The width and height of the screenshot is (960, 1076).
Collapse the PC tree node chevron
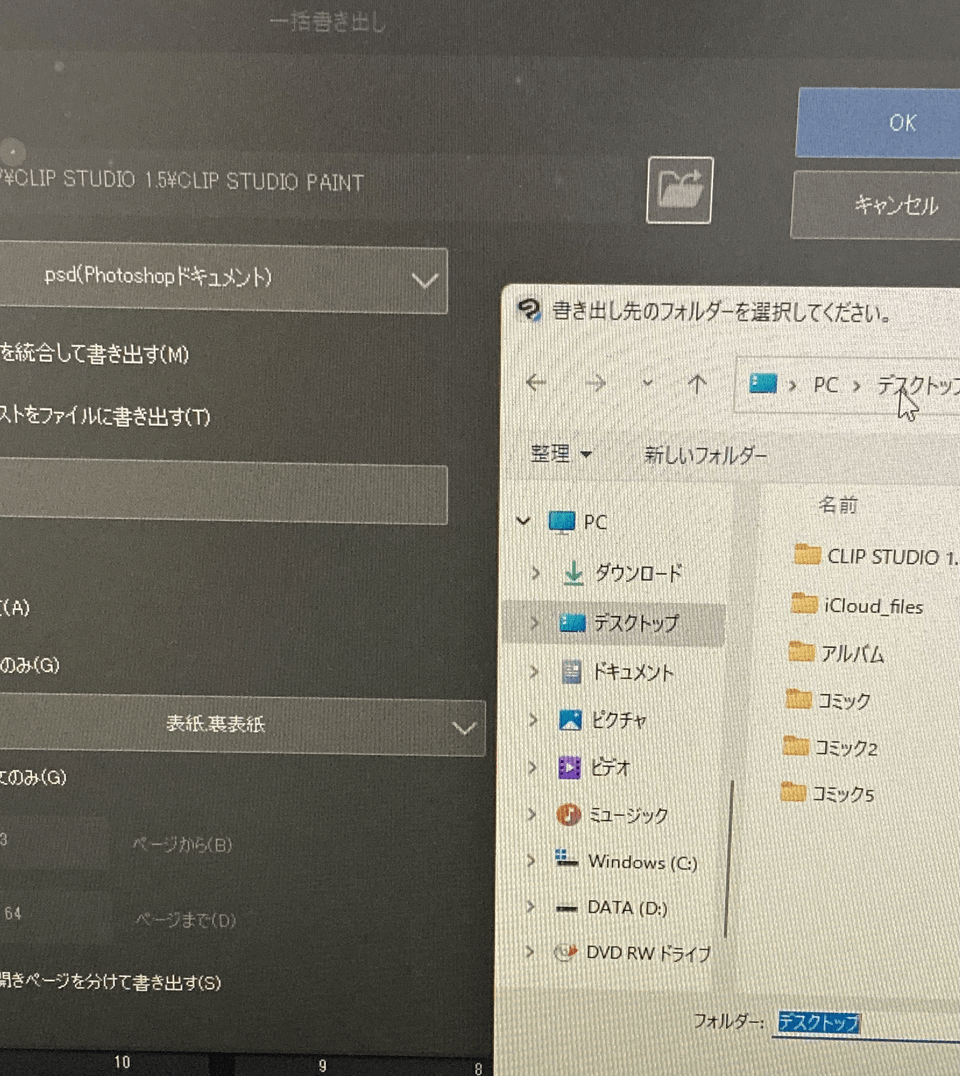(524, 522)
